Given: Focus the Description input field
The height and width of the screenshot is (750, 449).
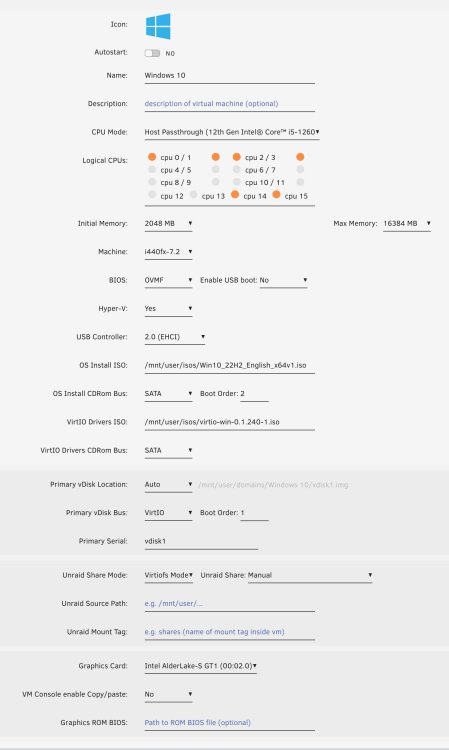Looking at the screenshot, I should [230, 104].
